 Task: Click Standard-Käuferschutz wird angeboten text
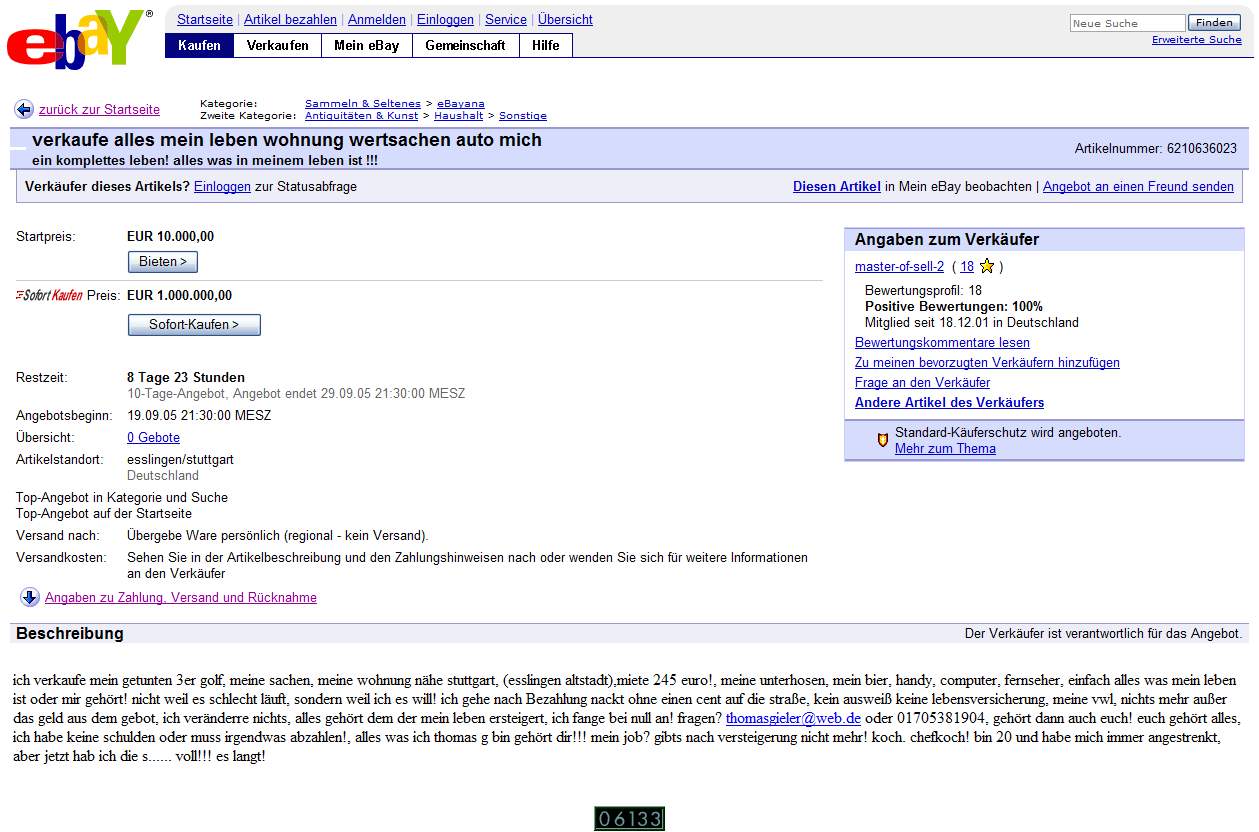click(x=1008, y=433)
